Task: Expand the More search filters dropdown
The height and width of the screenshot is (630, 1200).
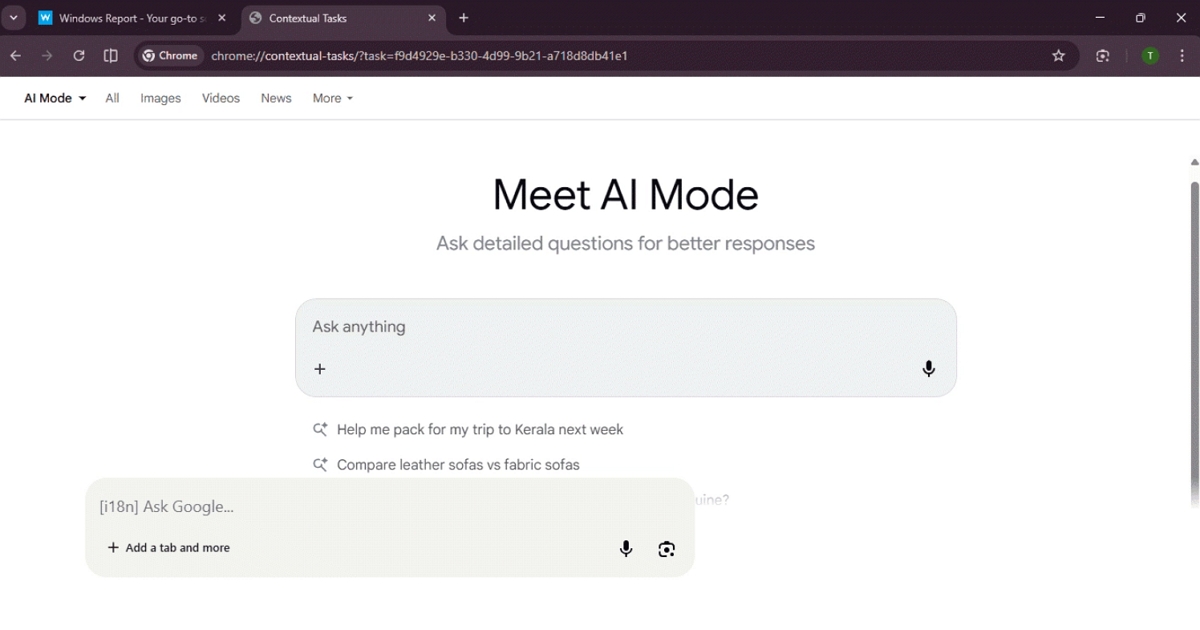Action: [332, 98]
